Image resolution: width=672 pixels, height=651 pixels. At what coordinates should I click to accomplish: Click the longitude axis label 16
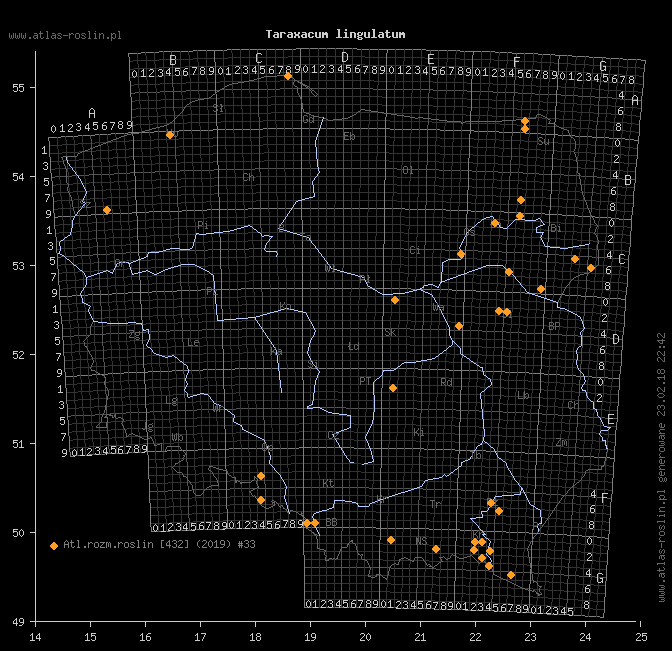point(145,637)
